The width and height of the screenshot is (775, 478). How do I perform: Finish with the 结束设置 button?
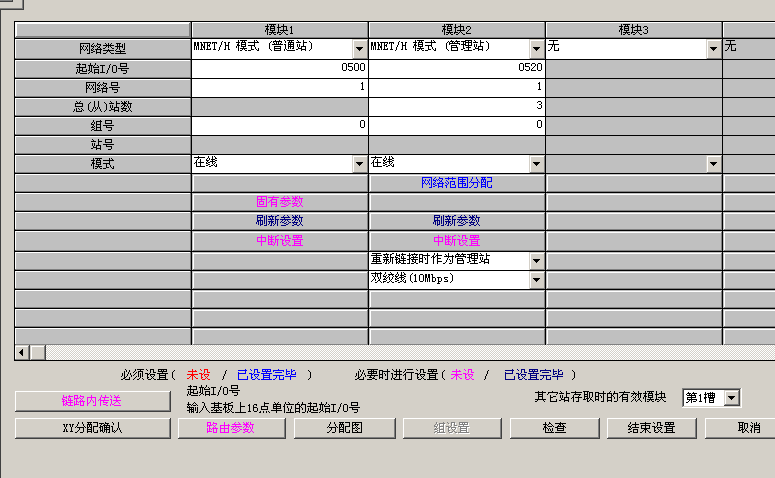[x=650, y=428]
